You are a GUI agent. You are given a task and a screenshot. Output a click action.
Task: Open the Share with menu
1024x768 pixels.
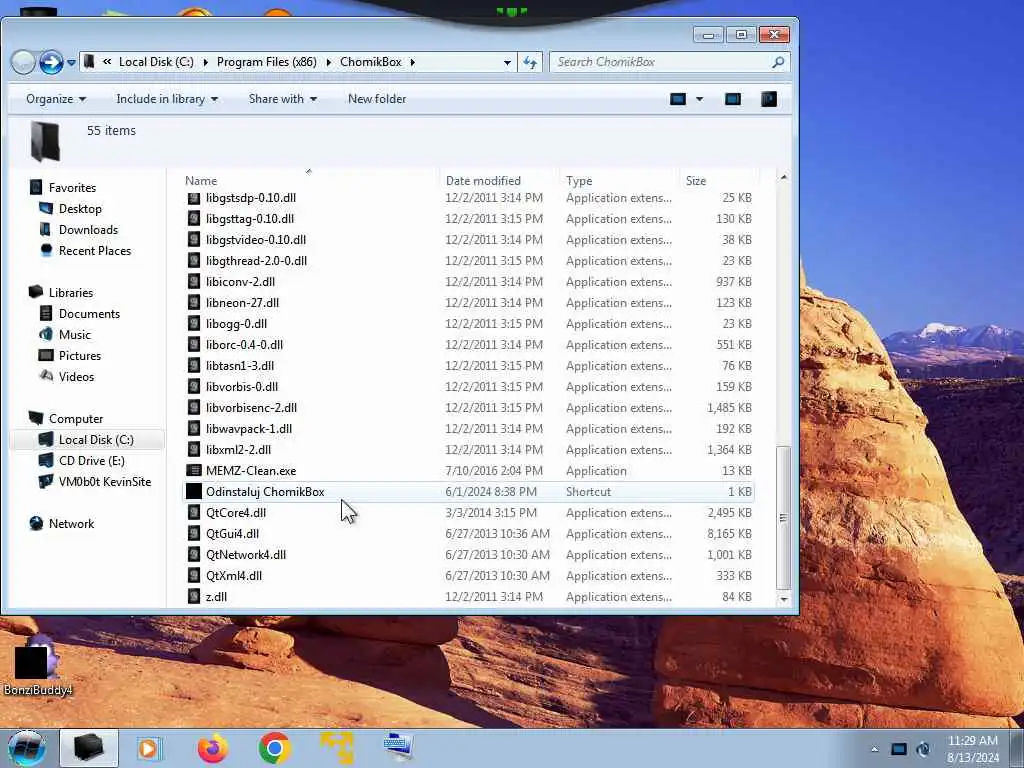pyautogui.click(x=282, y=99)
